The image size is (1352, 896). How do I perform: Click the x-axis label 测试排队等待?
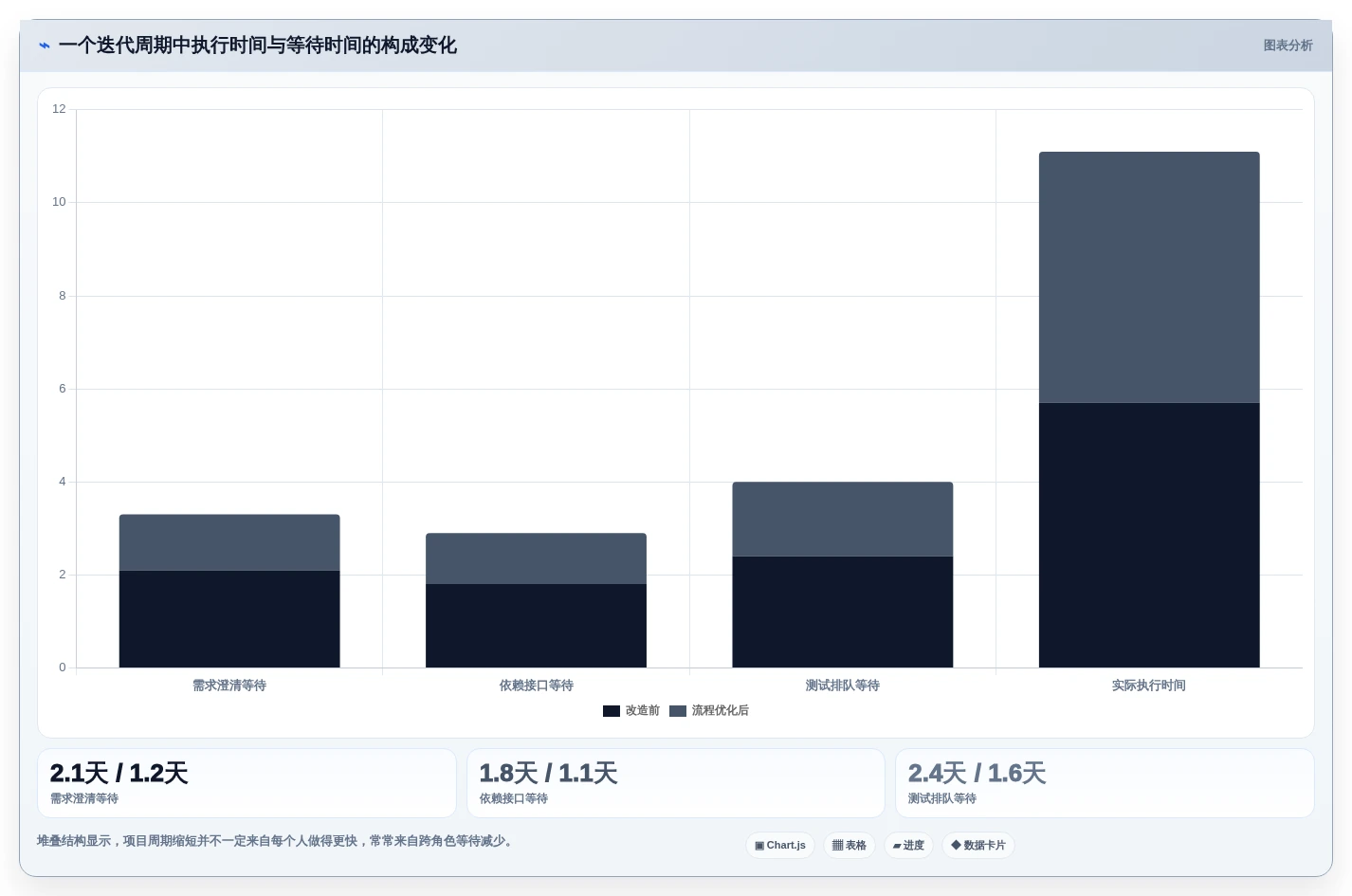(843, 686)
